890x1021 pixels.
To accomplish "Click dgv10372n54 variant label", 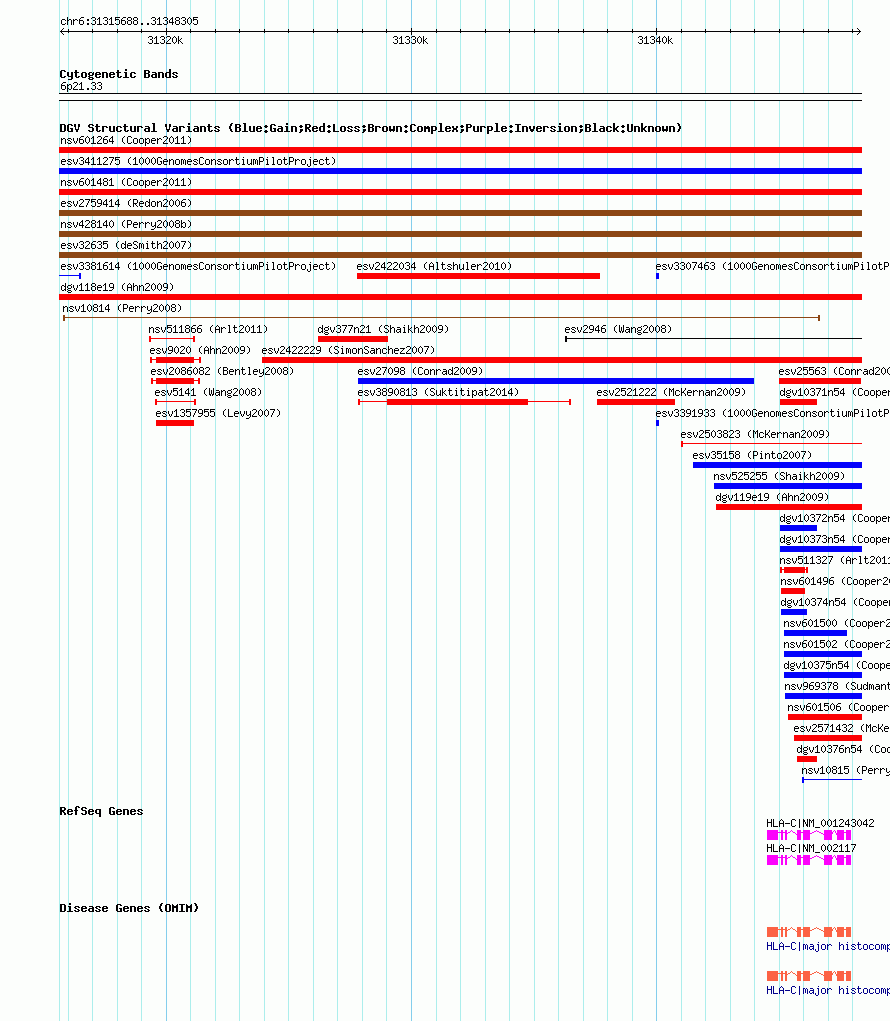I will tap(835, 518).
